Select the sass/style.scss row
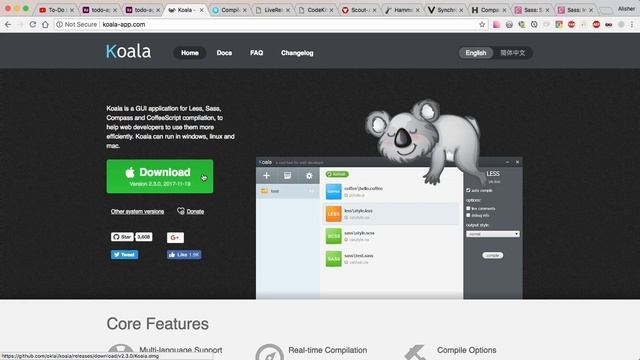This screenshot has width=640, height=360. pyautogui.click(x=391, y=236)
